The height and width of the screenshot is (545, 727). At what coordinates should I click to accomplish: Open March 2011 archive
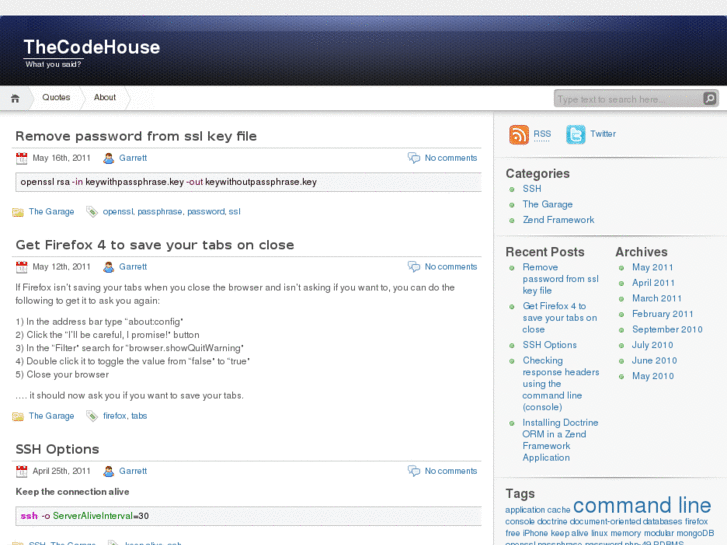point(657,299)
